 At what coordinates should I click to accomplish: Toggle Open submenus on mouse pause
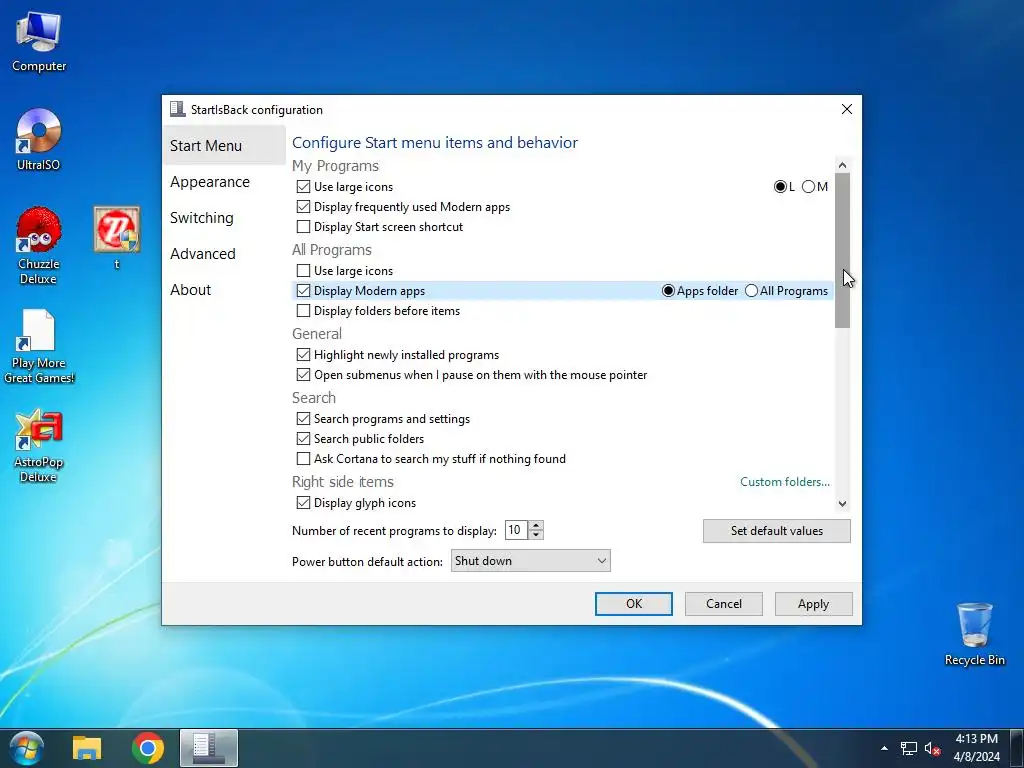pos(303,375)
